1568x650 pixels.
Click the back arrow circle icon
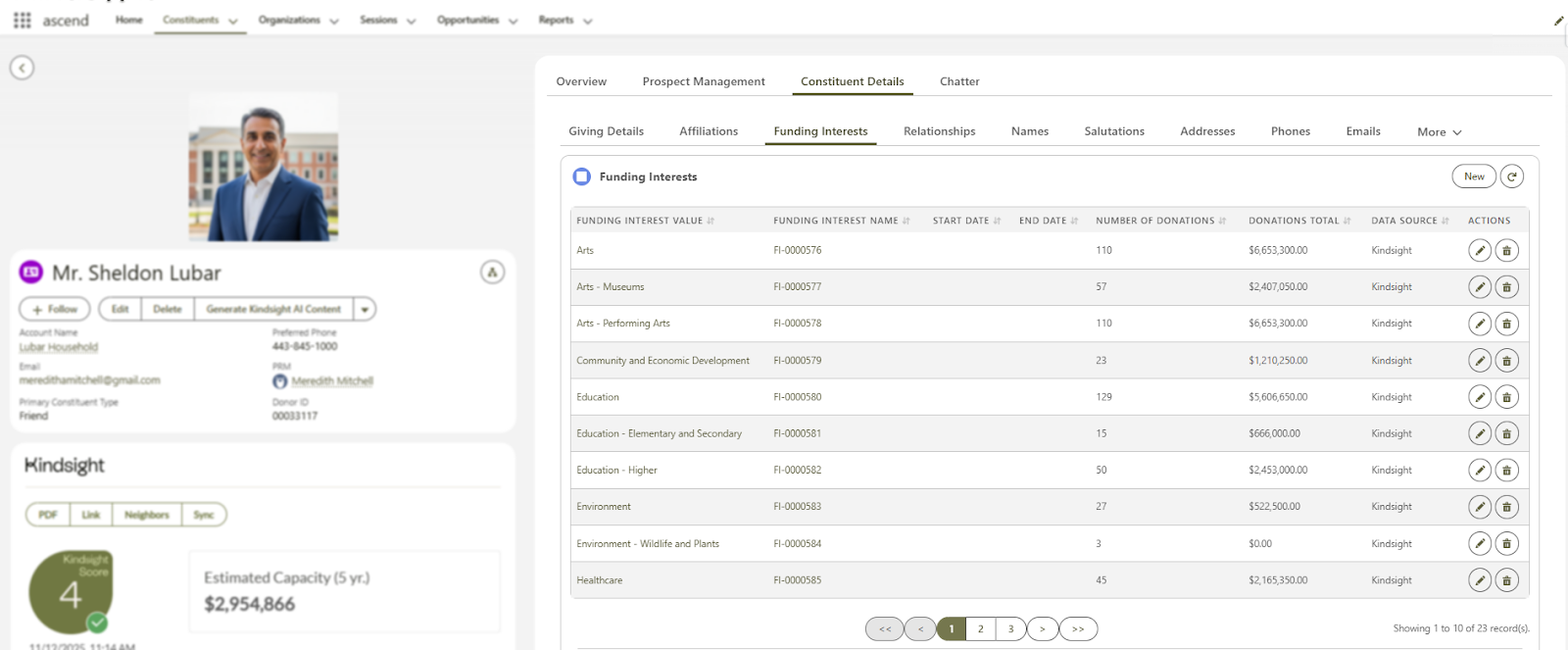(x=22, y=68)
